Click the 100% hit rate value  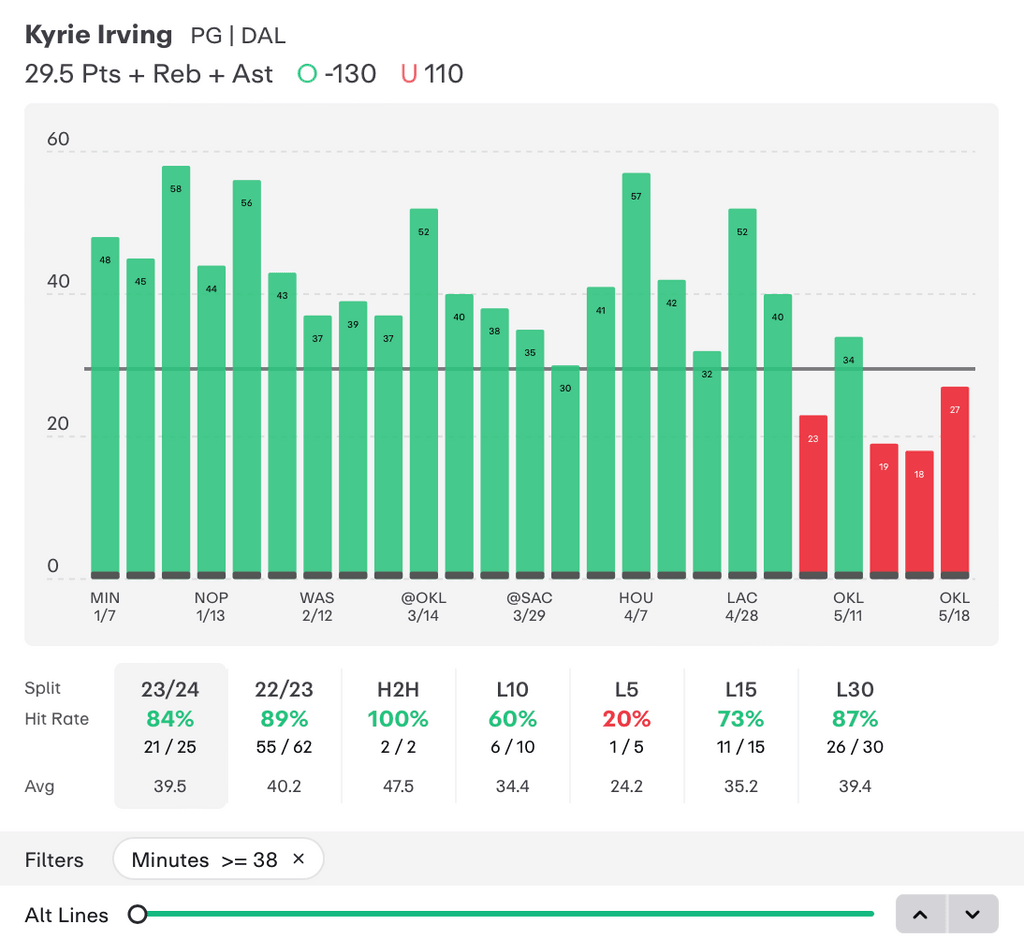(x=398, y=719)
